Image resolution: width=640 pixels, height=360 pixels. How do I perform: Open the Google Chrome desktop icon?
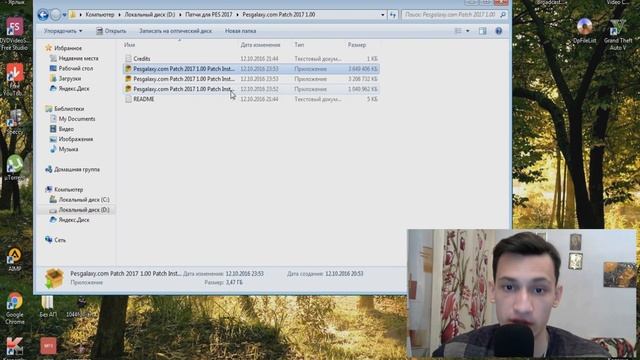(x=14, y=308)
